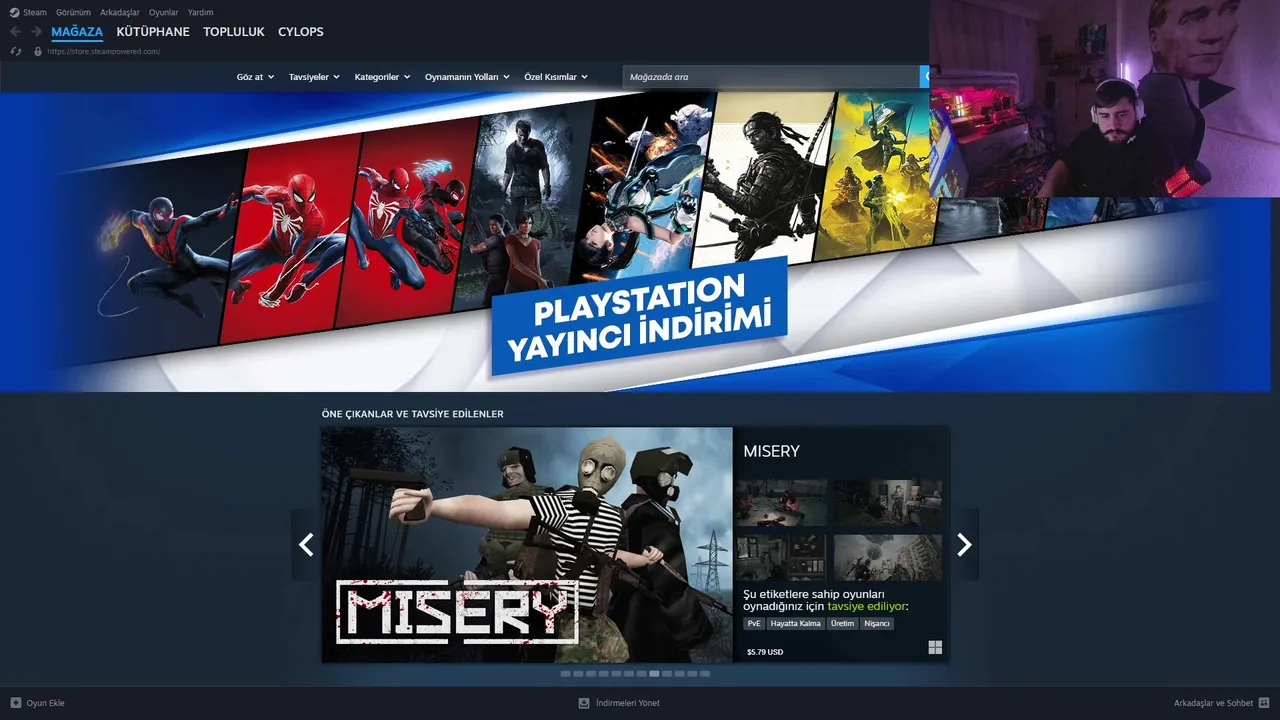Open the Görünüm menu

click(73, 13)
